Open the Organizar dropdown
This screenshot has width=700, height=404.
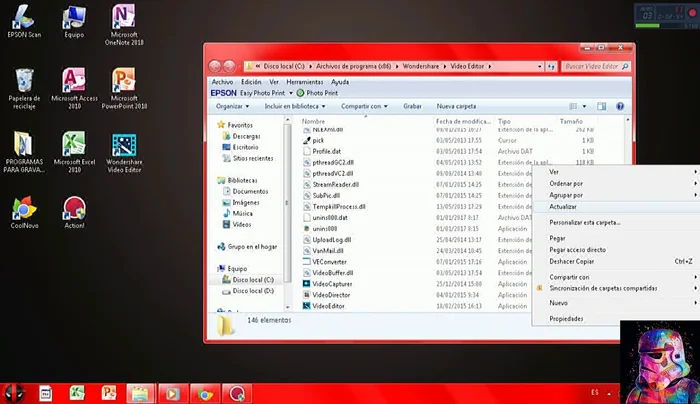click(x=233, y=105)
